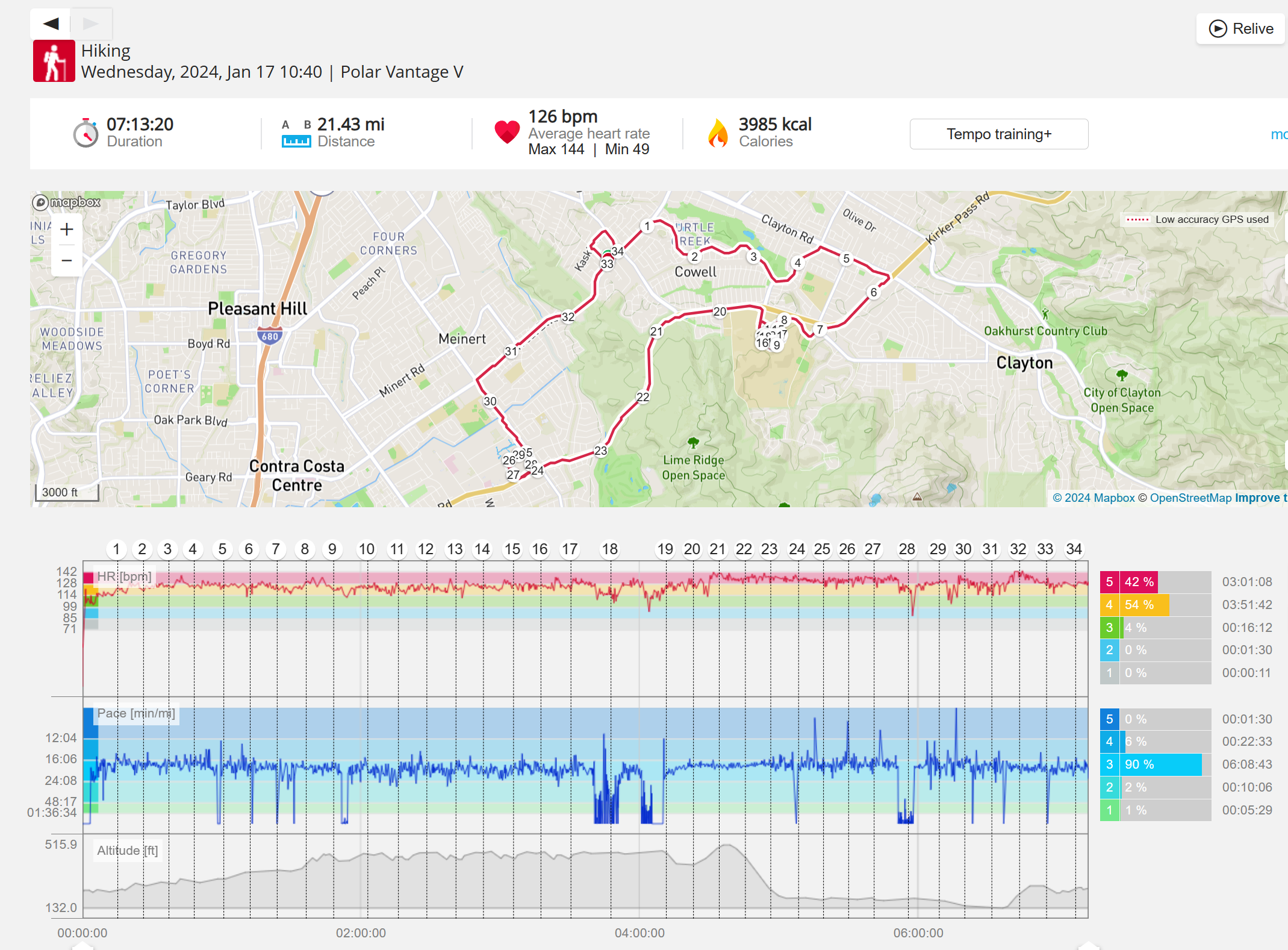Select lap 1 marker above chart

[116, 549]
